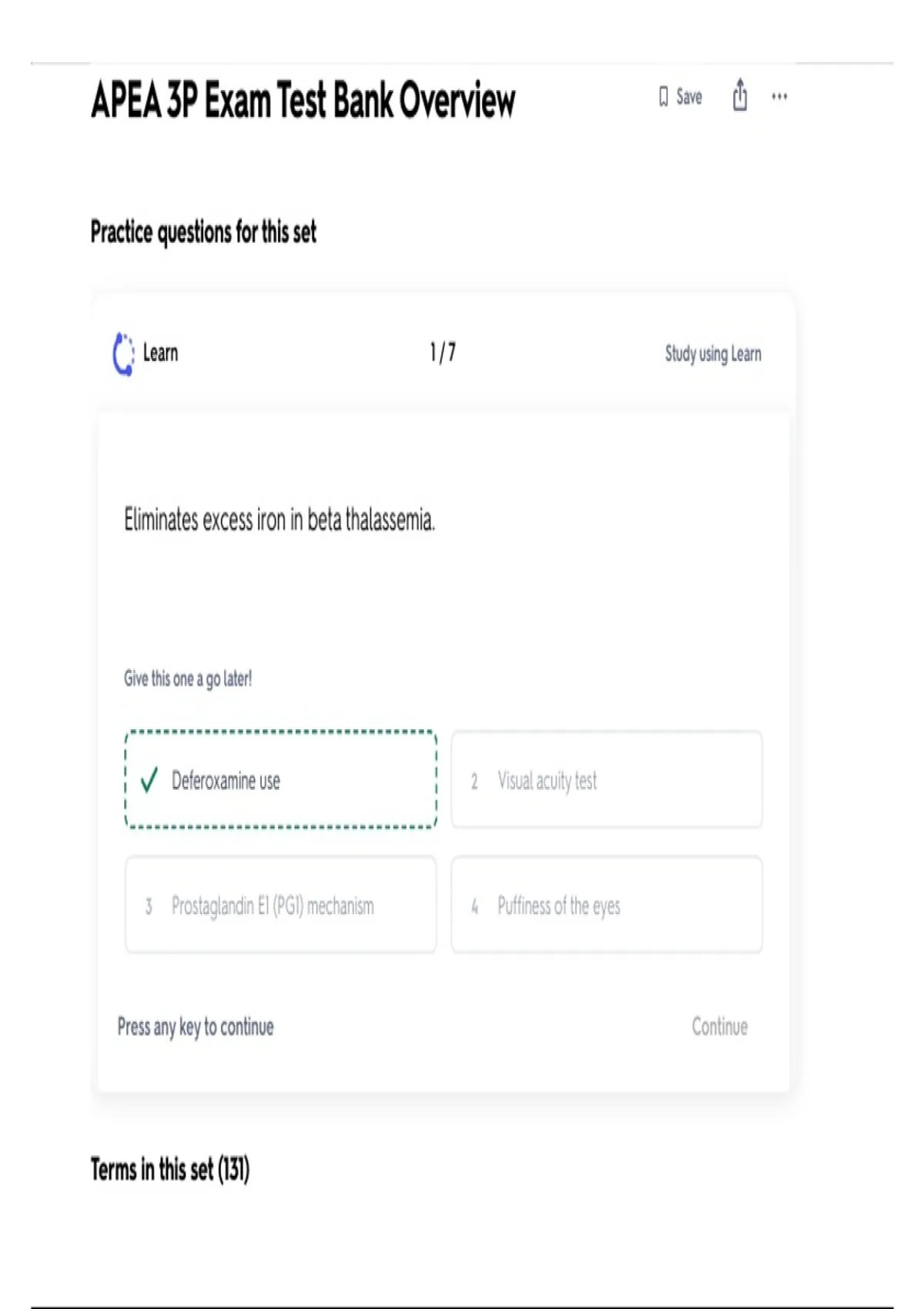Click the 'Give this one a go later!' message

(x=188, y=678)
